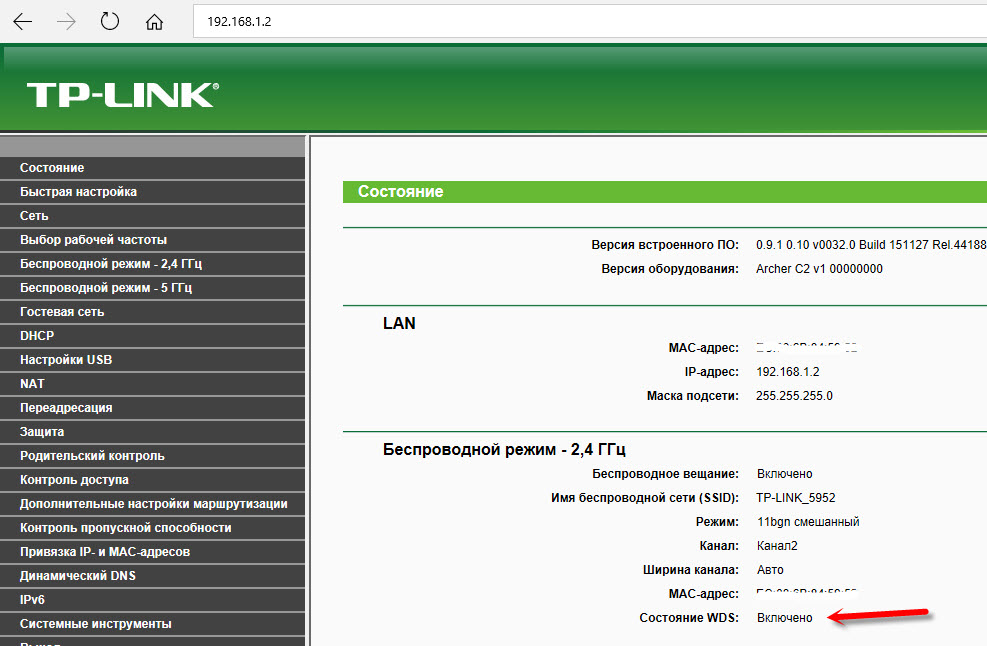This screenshot has height=646, width=987.
Task: Click the Канал label in wireless section
Action: click(719, 546)
